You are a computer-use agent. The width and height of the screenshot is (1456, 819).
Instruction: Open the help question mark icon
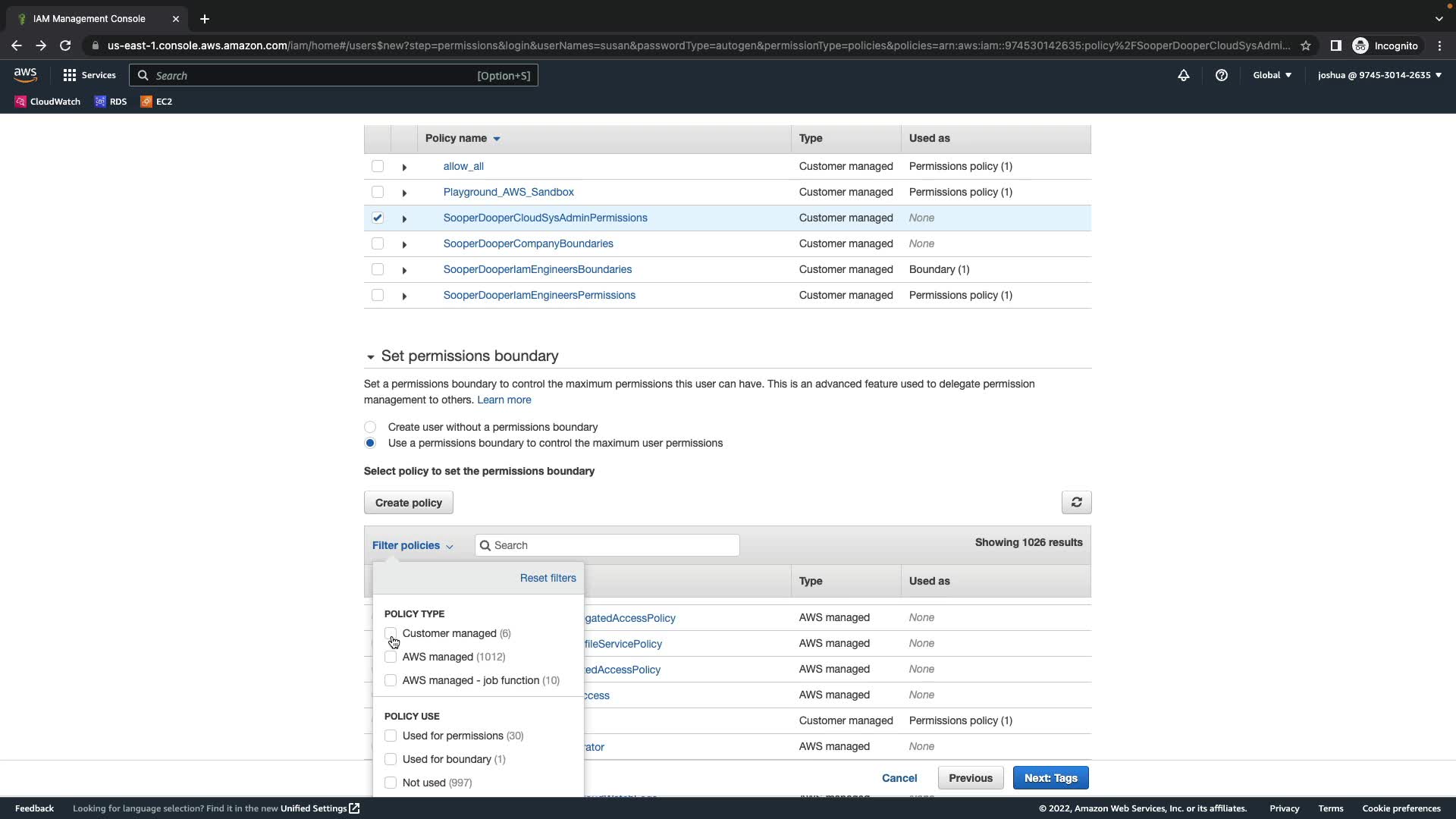click(1221, 75)
